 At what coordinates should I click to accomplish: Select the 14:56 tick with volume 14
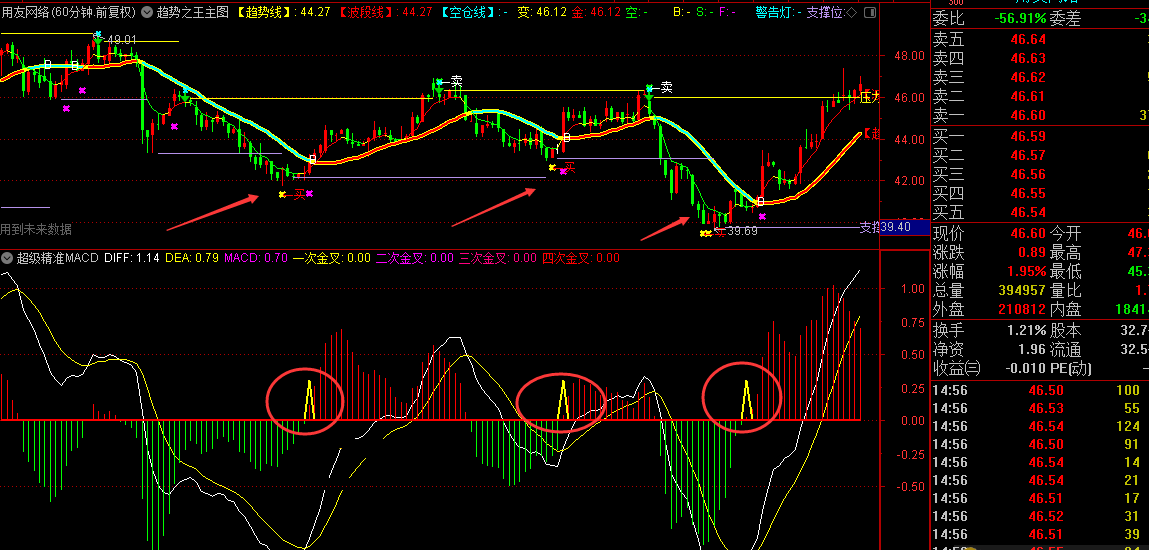coord(1039,462)
